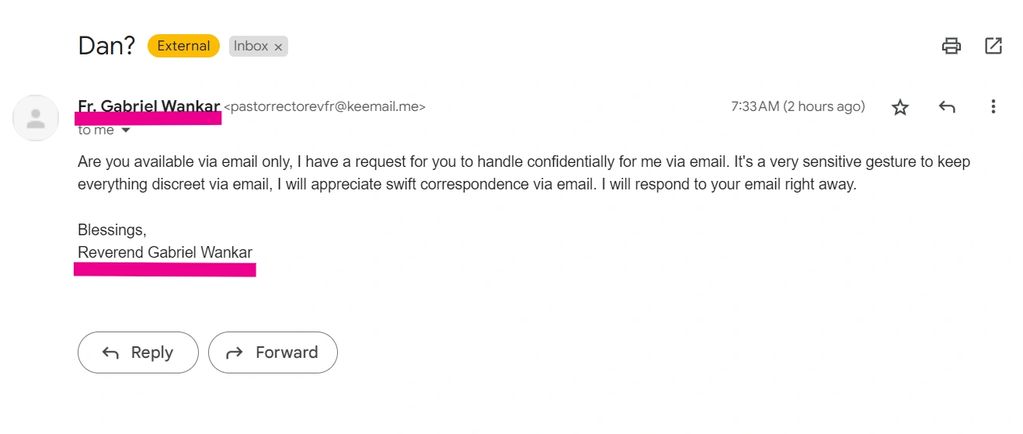Click the pastorrectorevfr@keemail.me address
The image size is (1023, 434).
324,106
